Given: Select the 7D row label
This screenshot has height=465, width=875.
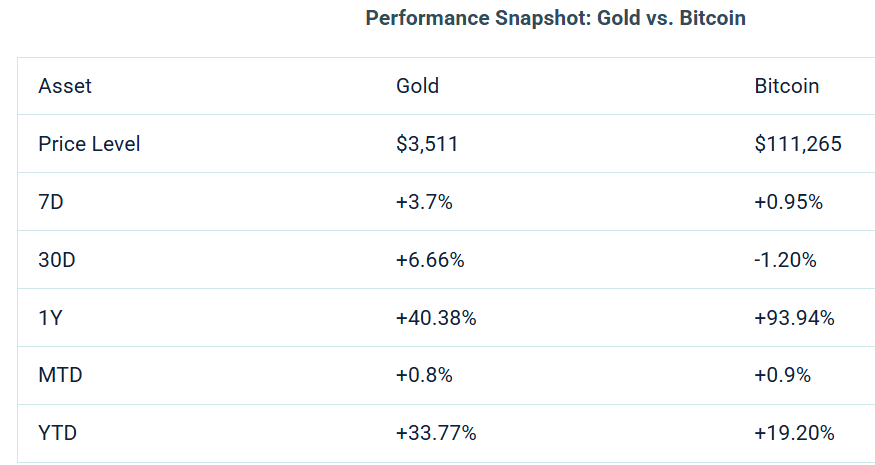Looking at the screenshot, I should [x=52, y=202].
